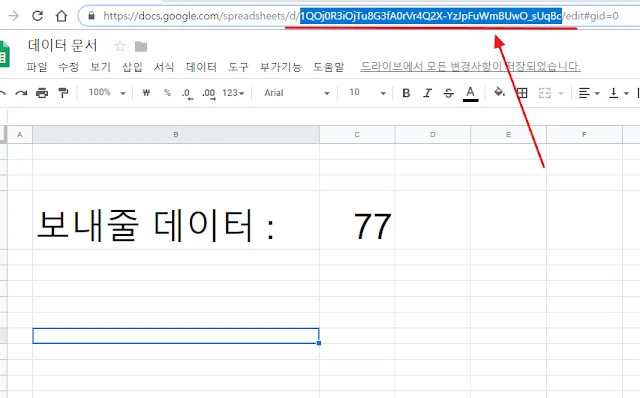This screenshot has height=398, width=640.
Task: Select column F header
Action: [x=584, y=135]
